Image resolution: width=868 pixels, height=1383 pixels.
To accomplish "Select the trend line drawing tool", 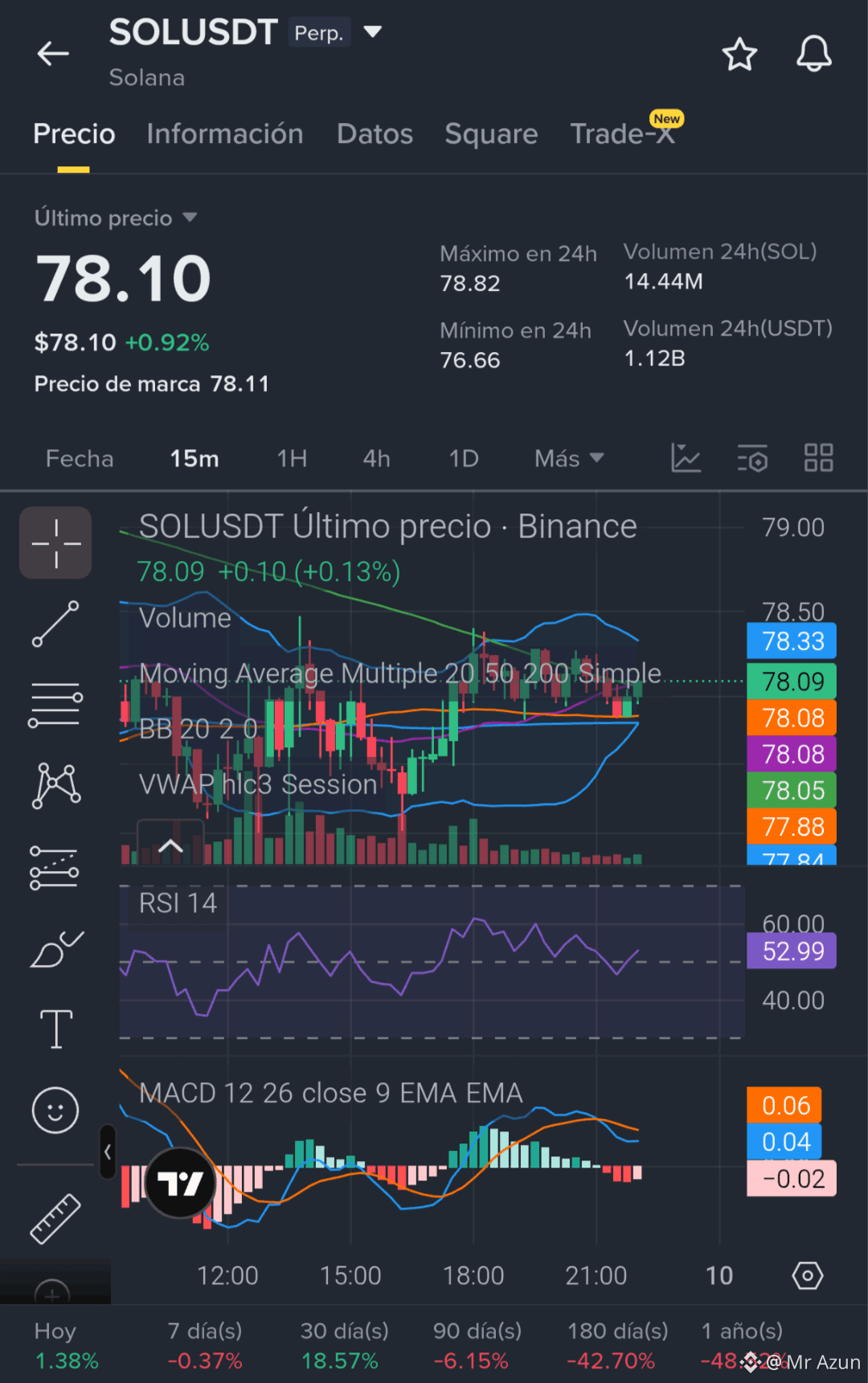I will click(x=55, y=624).
